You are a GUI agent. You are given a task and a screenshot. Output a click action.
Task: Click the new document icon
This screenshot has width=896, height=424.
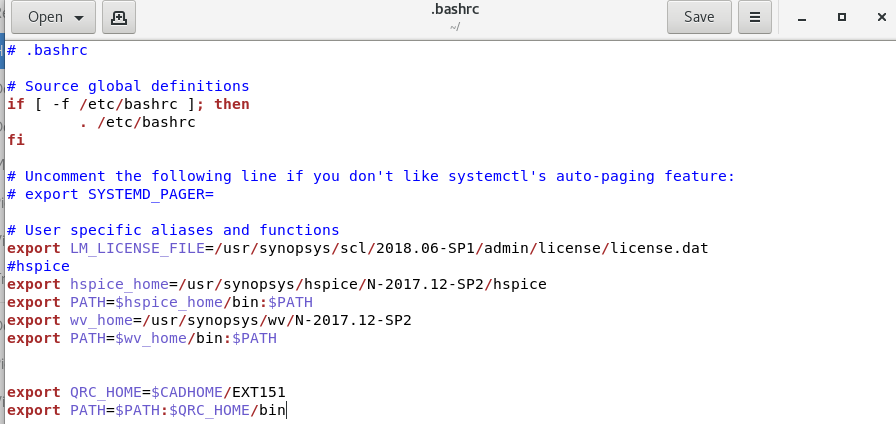[x=119, y=17]
